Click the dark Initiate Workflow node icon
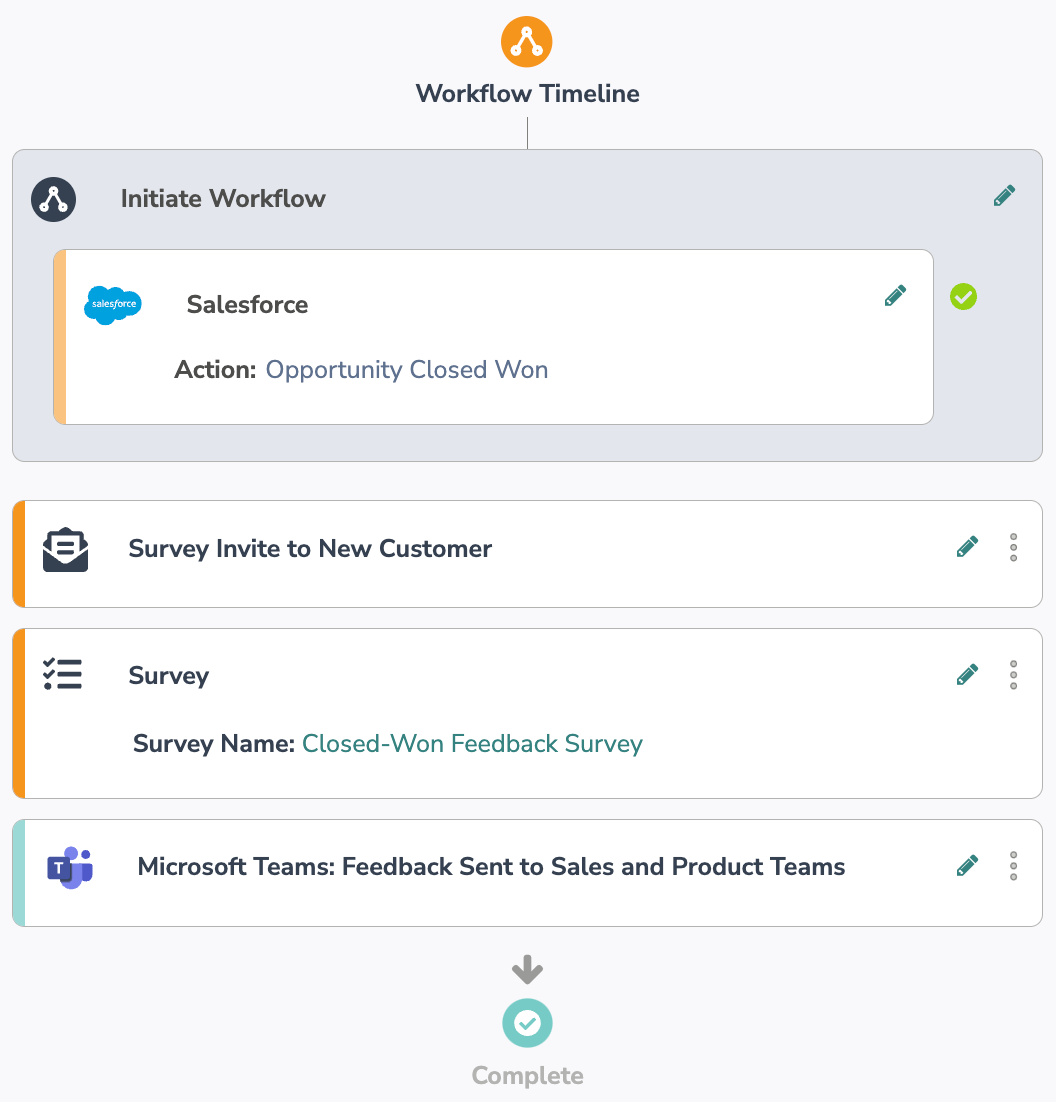Screen dimensions: 1056x1102 (53, 200)
